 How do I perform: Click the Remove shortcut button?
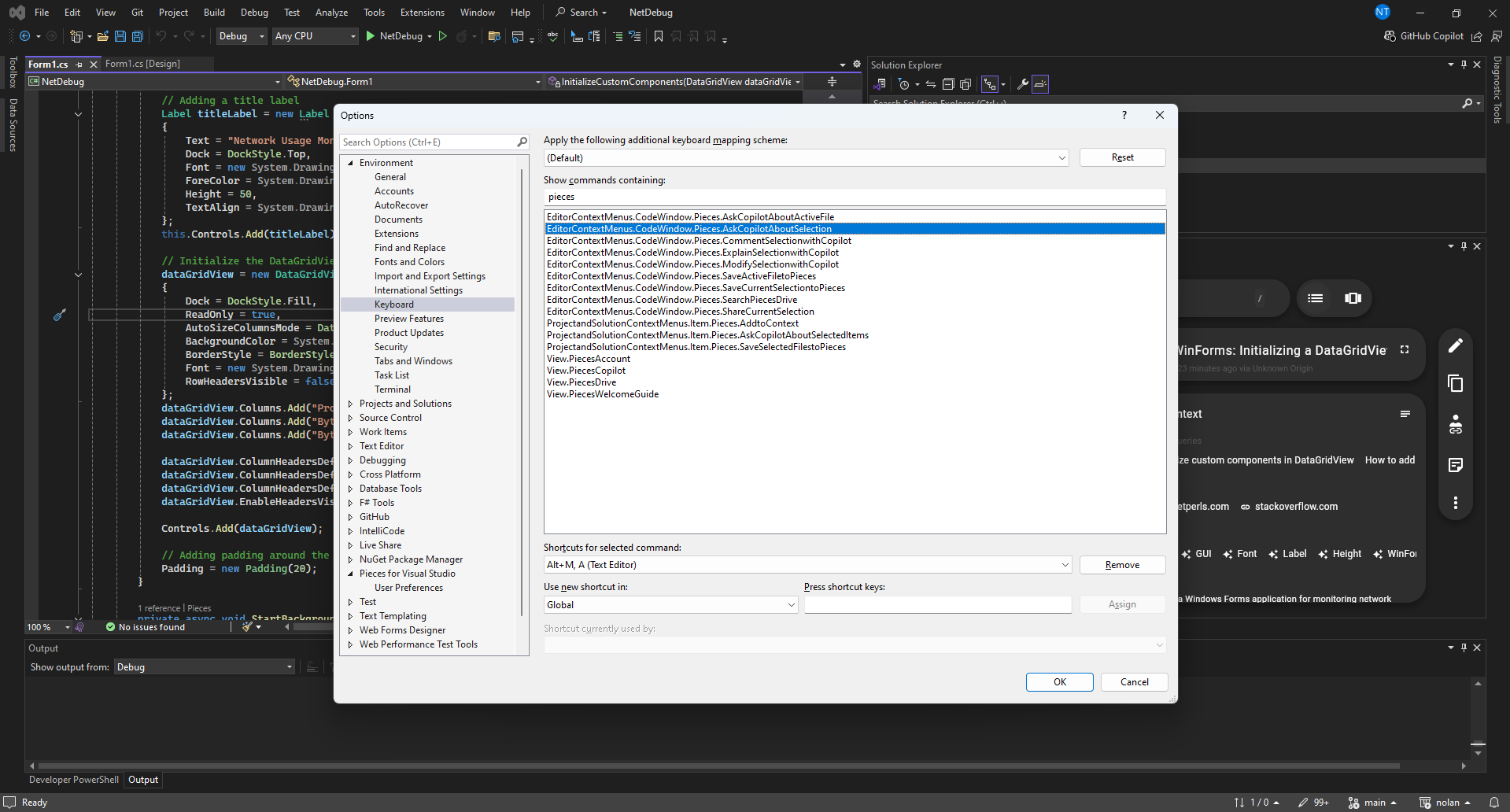point(1122,565)
